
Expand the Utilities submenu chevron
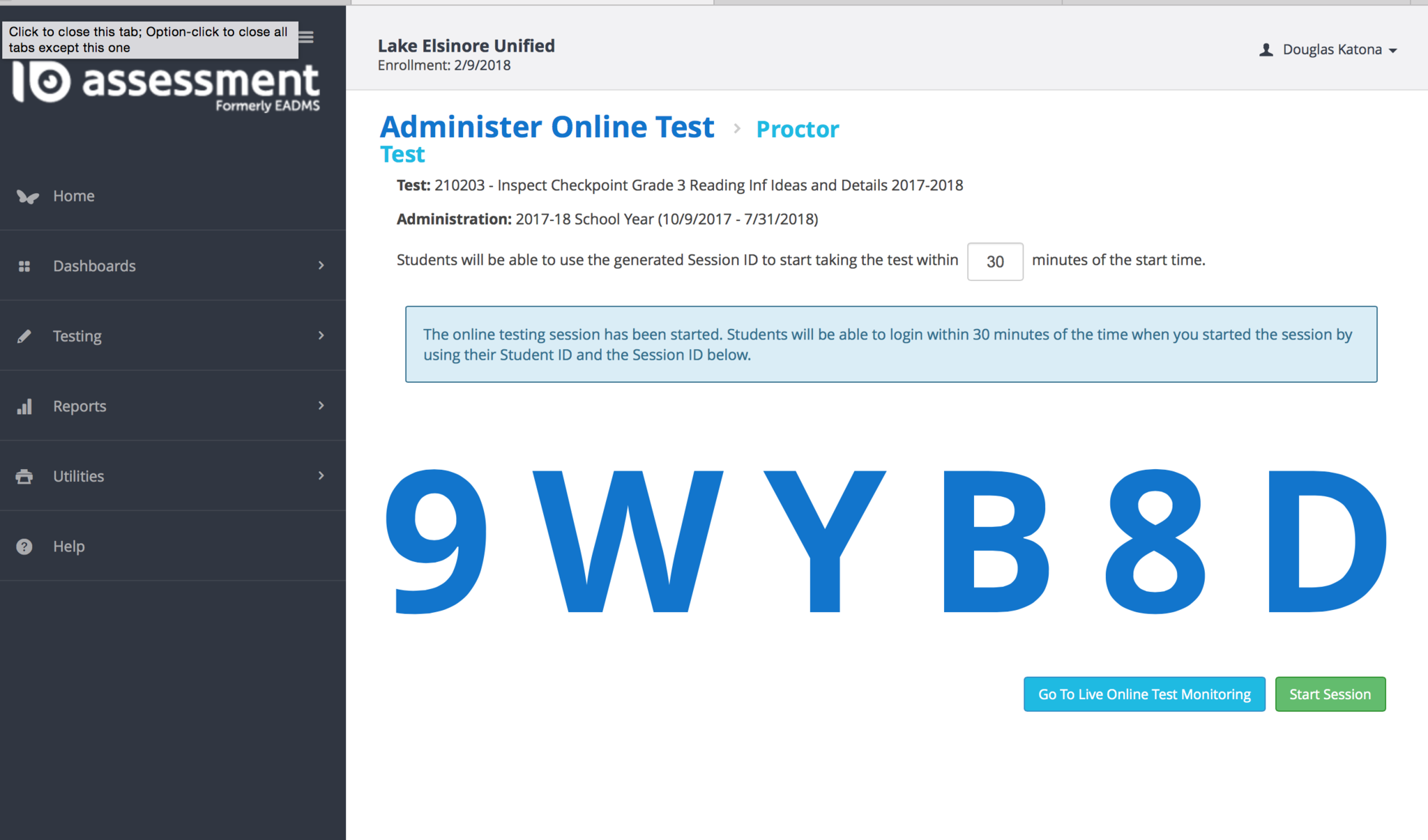[x=321, y=475]
